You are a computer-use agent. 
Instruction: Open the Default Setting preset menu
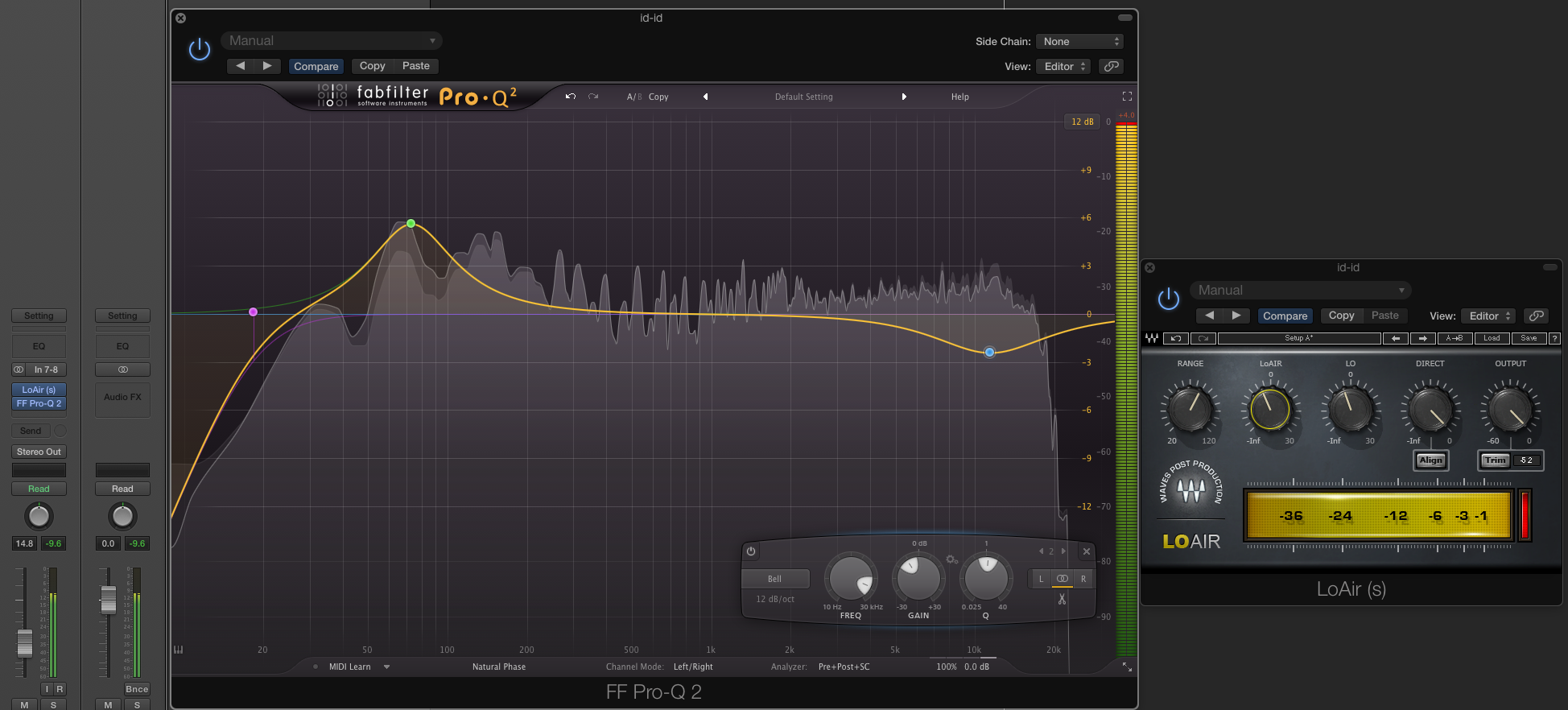[804, 97]
